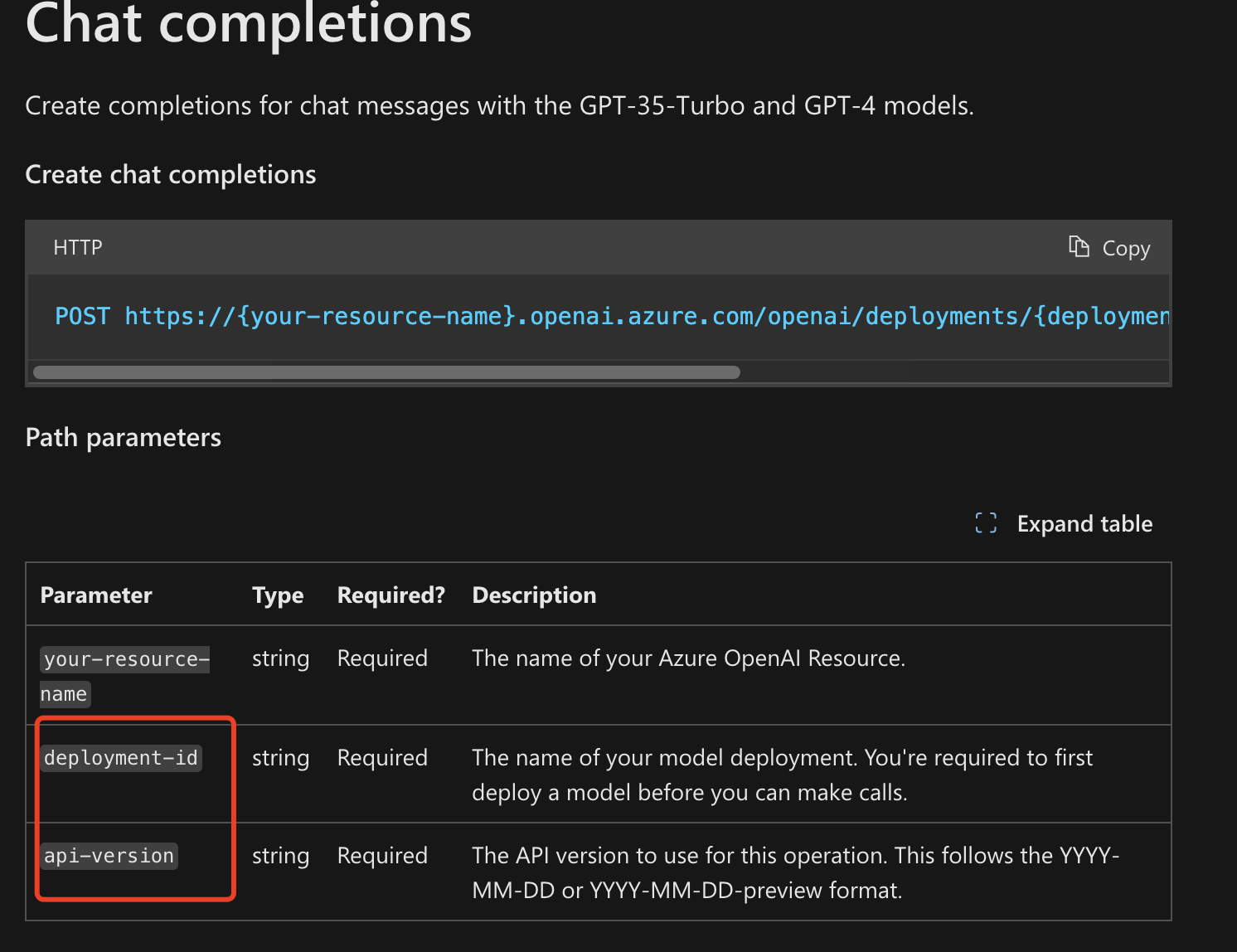The width and height of the screenshot is (1237, 952).
Task: Click the intro paragraph mentioning GPT-35-Turbo
Action: [x=499, y=105]
